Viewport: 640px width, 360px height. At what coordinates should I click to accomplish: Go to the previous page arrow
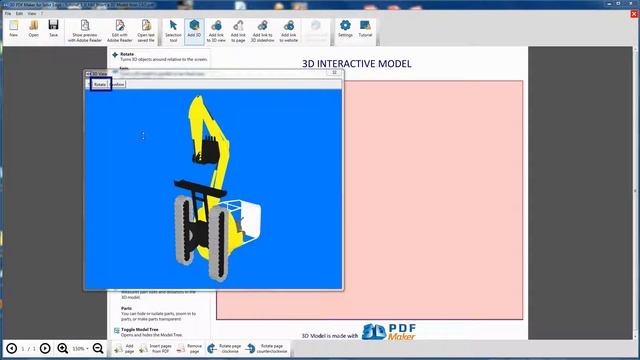point(11,348)
